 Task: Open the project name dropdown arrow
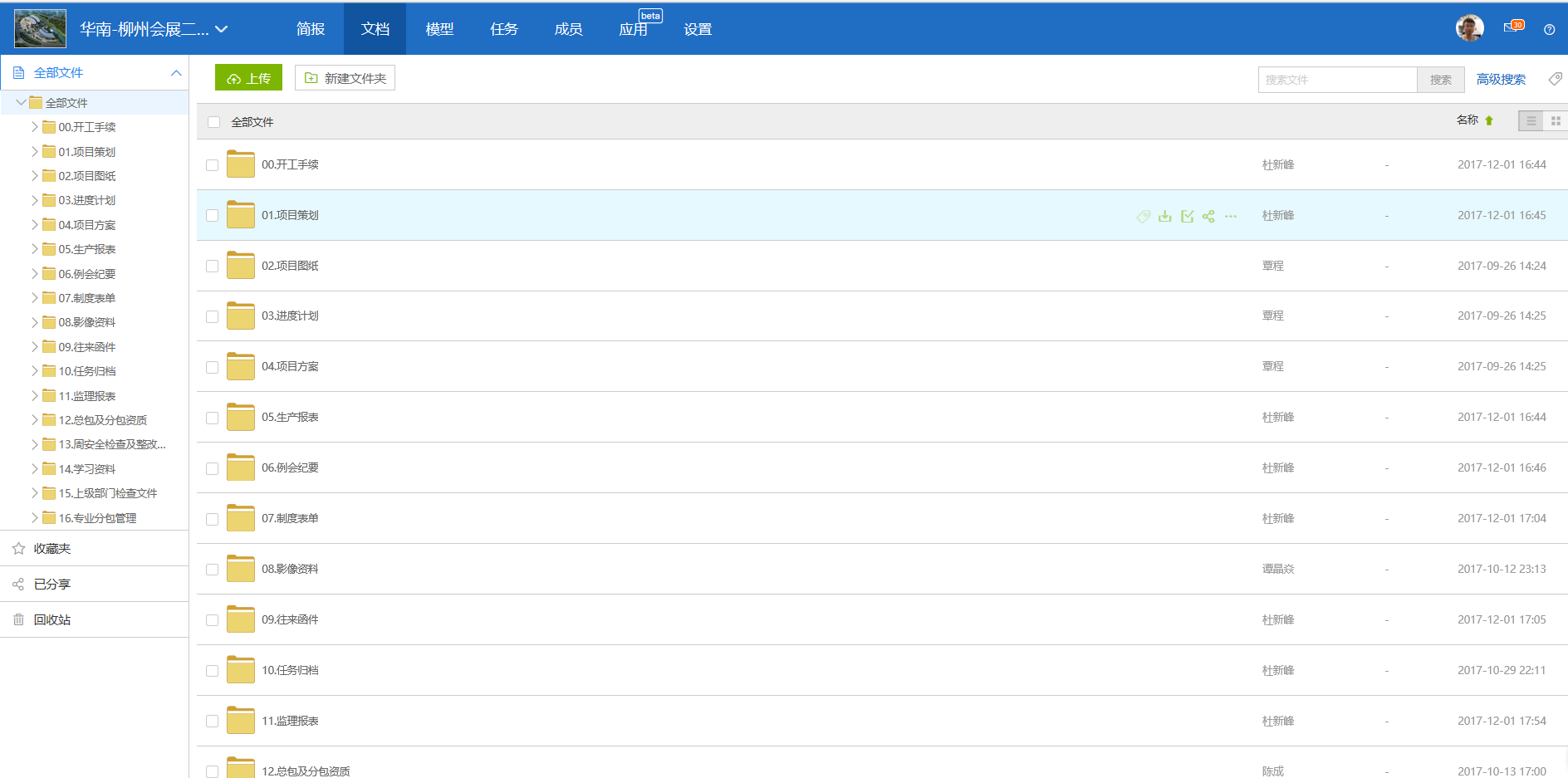(222, 29)
